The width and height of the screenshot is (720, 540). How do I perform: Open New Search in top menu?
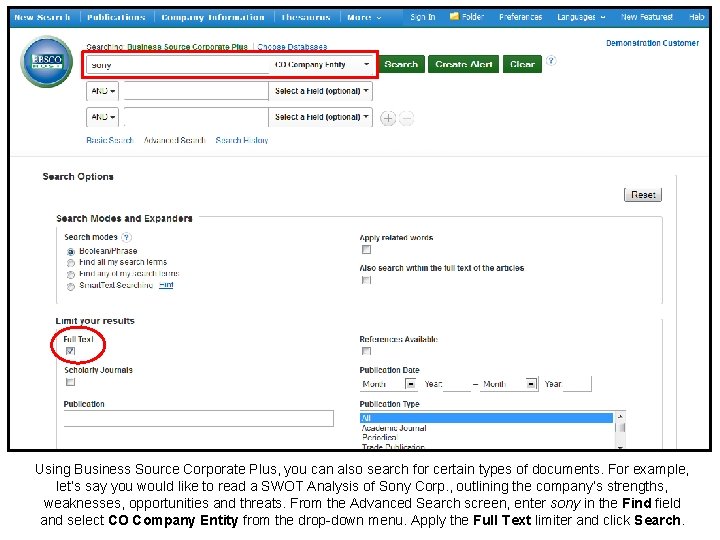coord(42,17)
